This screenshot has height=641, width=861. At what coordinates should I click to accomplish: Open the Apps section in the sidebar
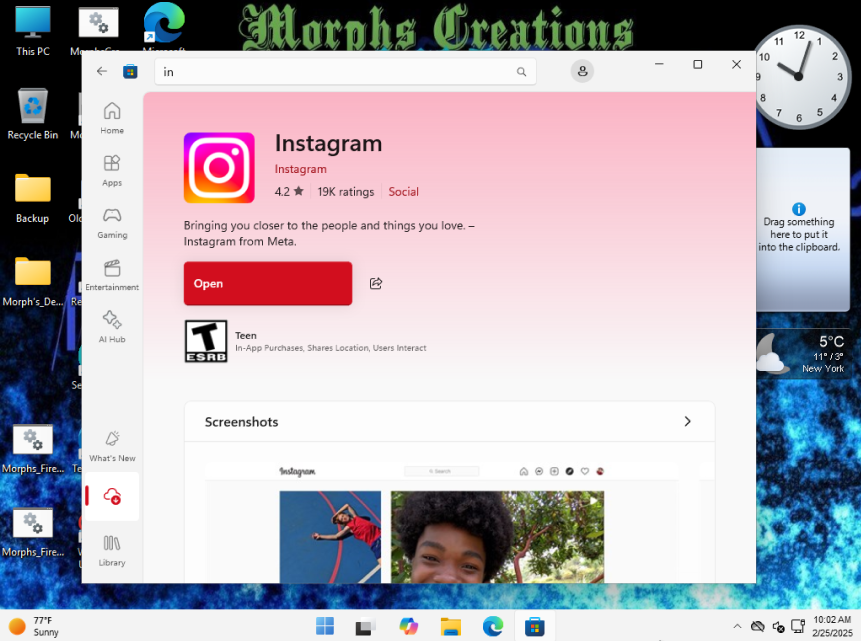point(112,170)
